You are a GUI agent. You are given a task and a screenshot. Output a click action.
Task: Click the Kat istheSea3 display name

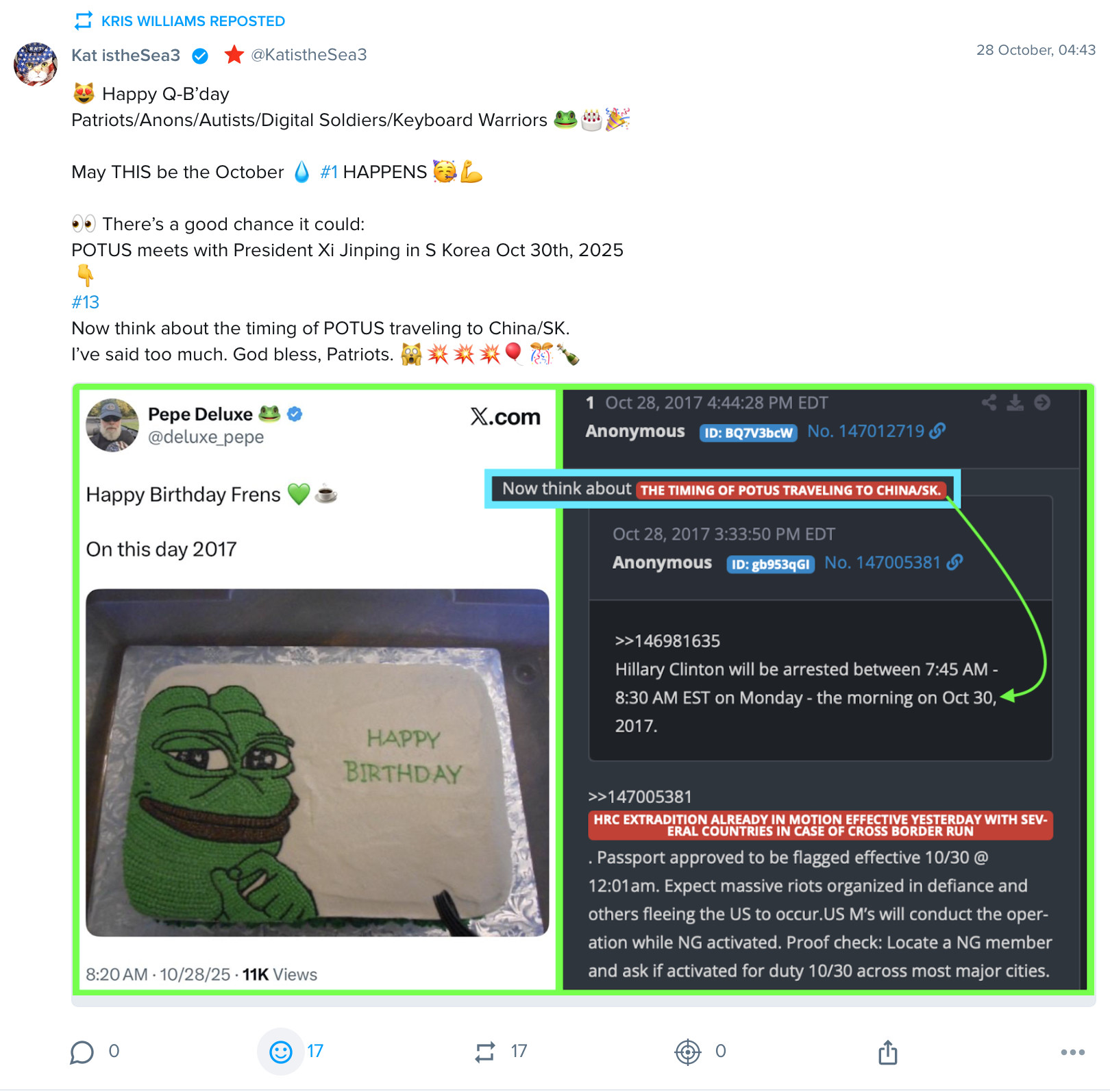[x=125, y=55]
